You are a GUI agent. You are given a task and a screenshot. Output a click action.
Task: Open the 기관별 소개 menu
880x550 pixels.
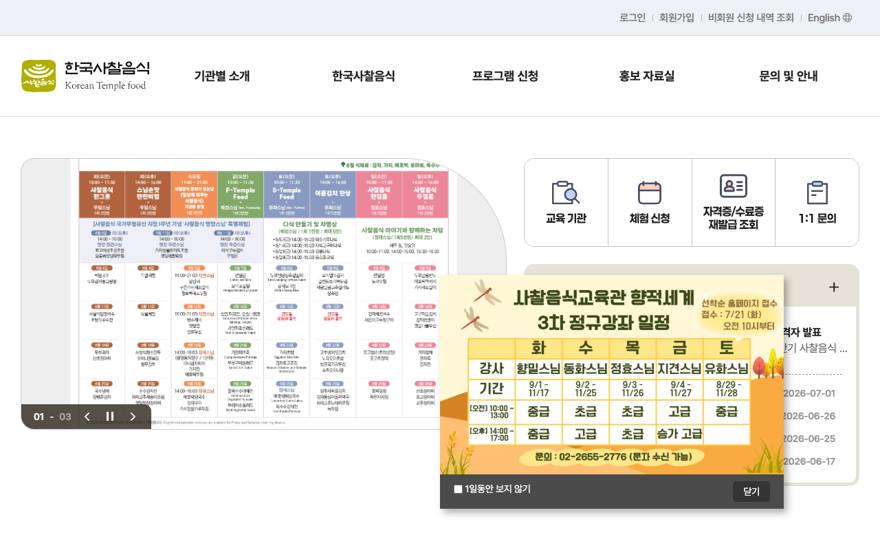pos(222,76)
